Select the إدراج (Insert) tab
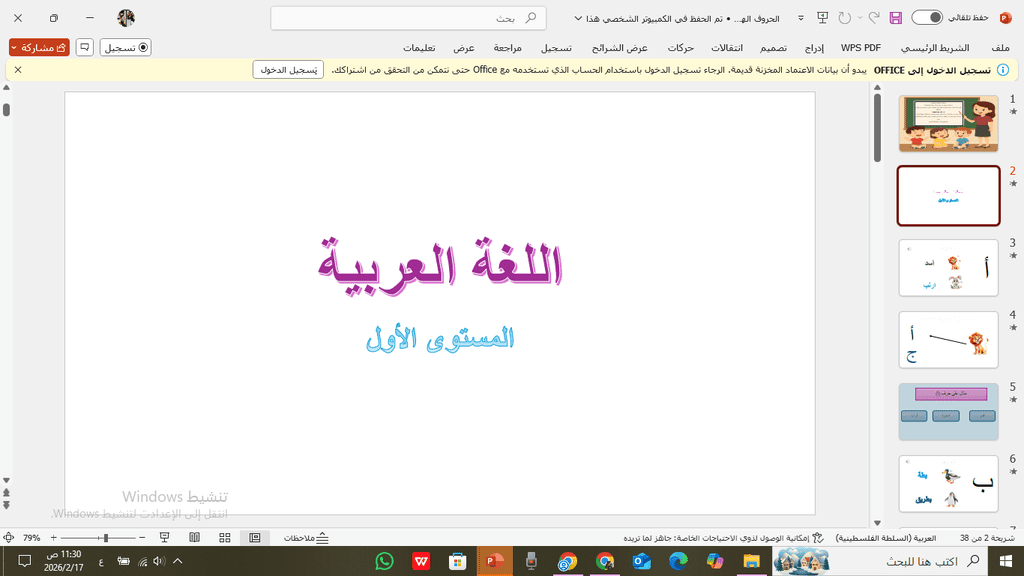This screenshot has height=576, width=1024. 814,48
